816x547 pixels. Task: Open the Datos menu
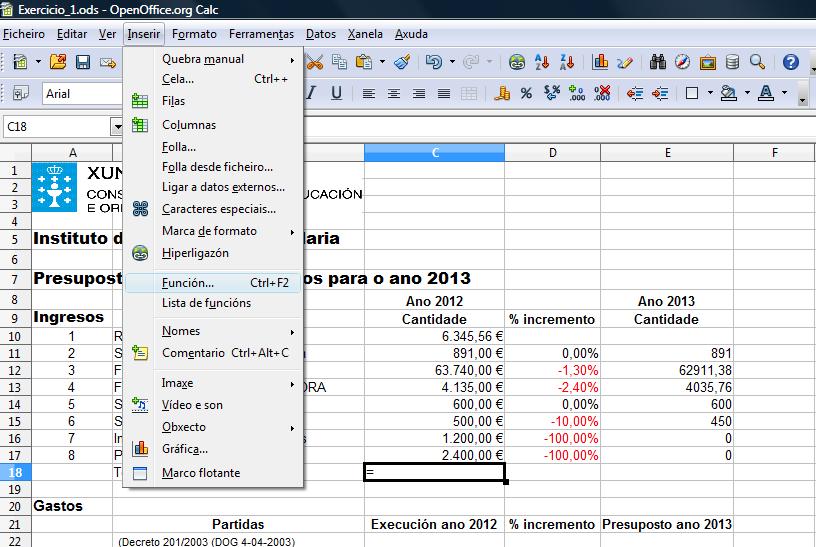(321, 33)
